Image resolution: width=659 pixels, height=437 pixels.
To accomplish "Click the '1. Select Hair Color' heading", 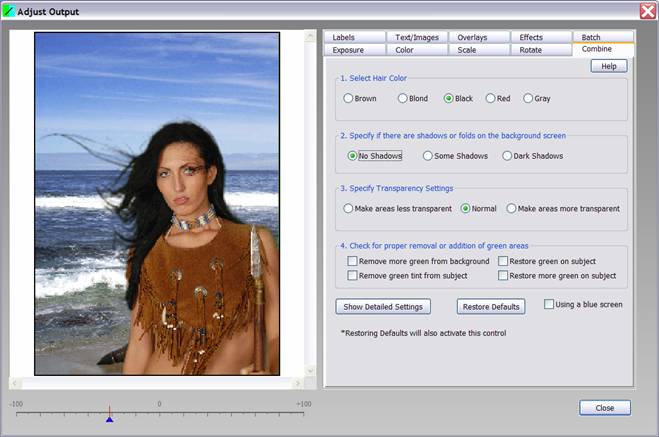I will [x=373, y=78].
